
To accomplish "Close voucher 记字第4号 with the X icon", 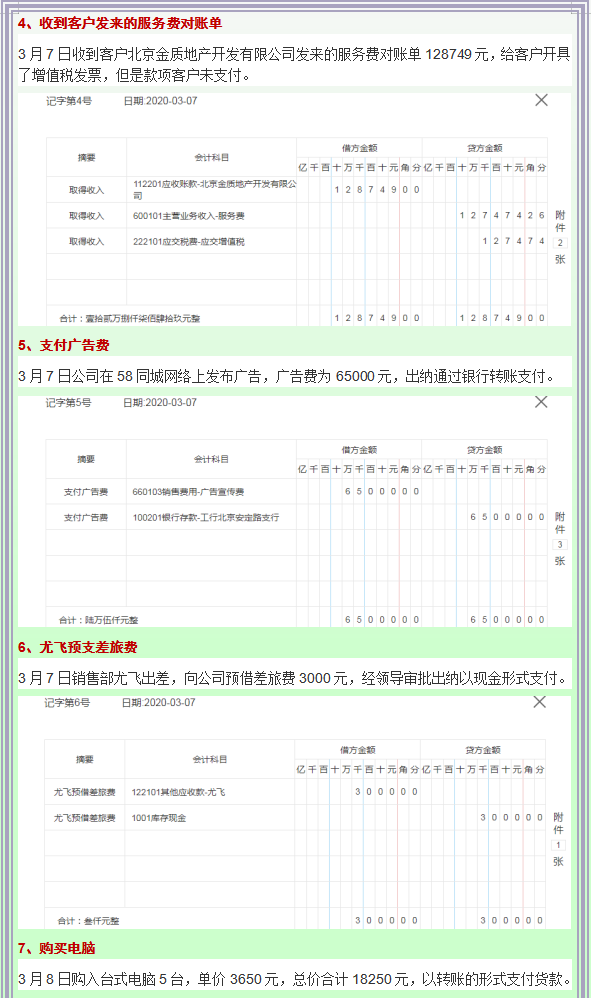I will (x=541, y=100).
